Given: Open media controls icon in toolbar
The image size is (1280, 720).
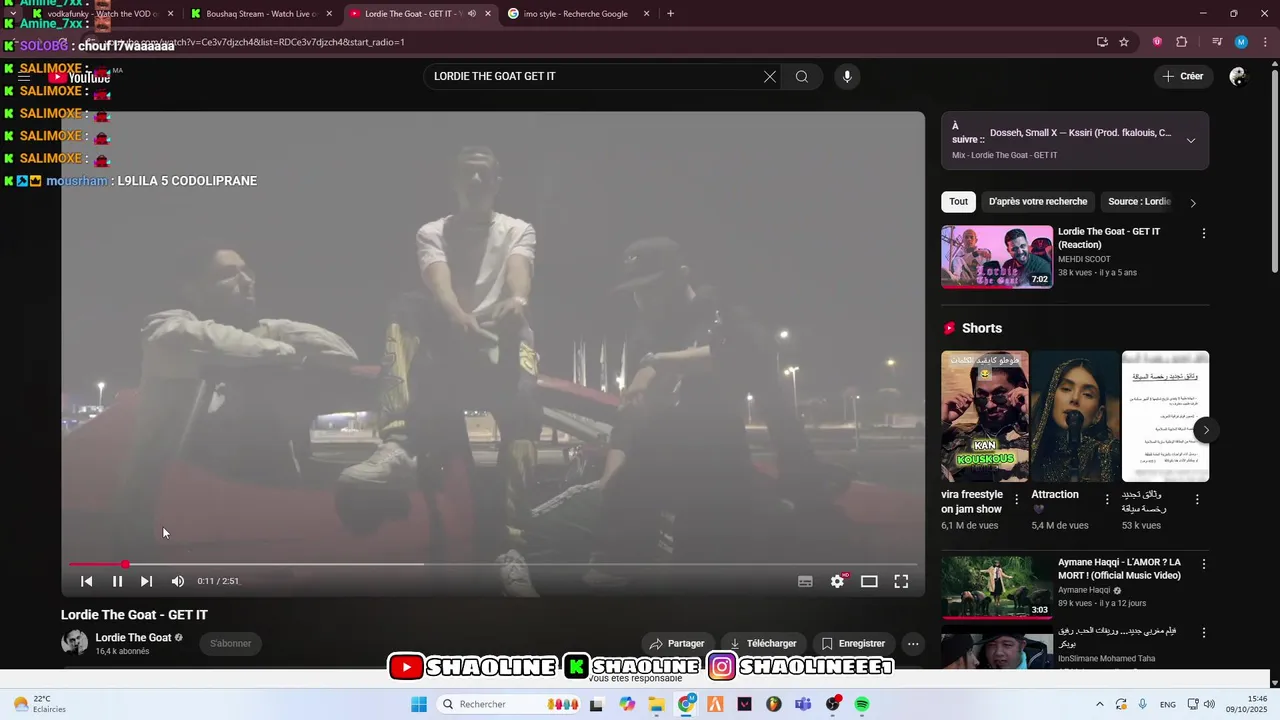Looking at the screenshot, I should click(1217, 42).
